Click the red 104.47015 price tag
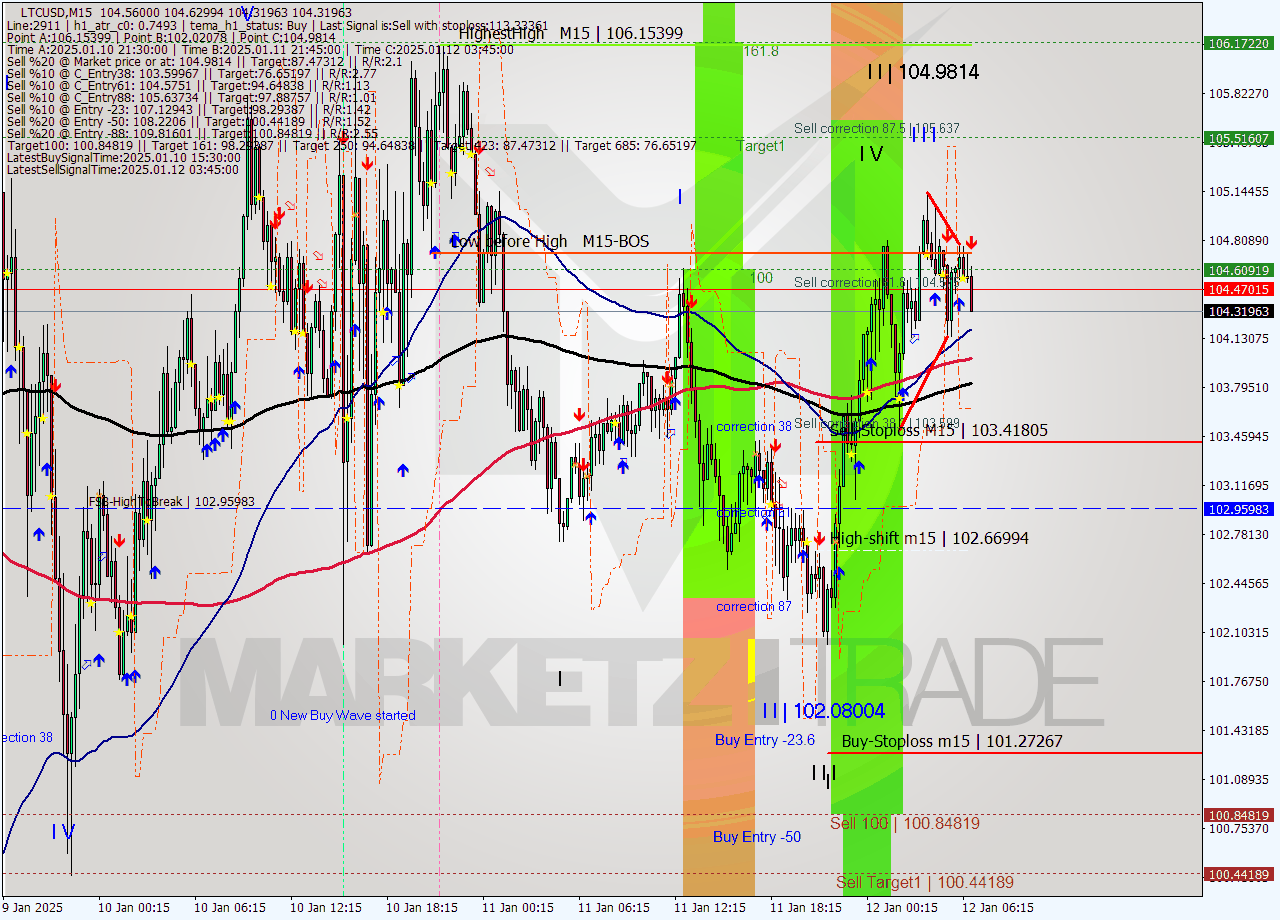The height and width of the screenshot is (920, 1280). pos(1239,290)
